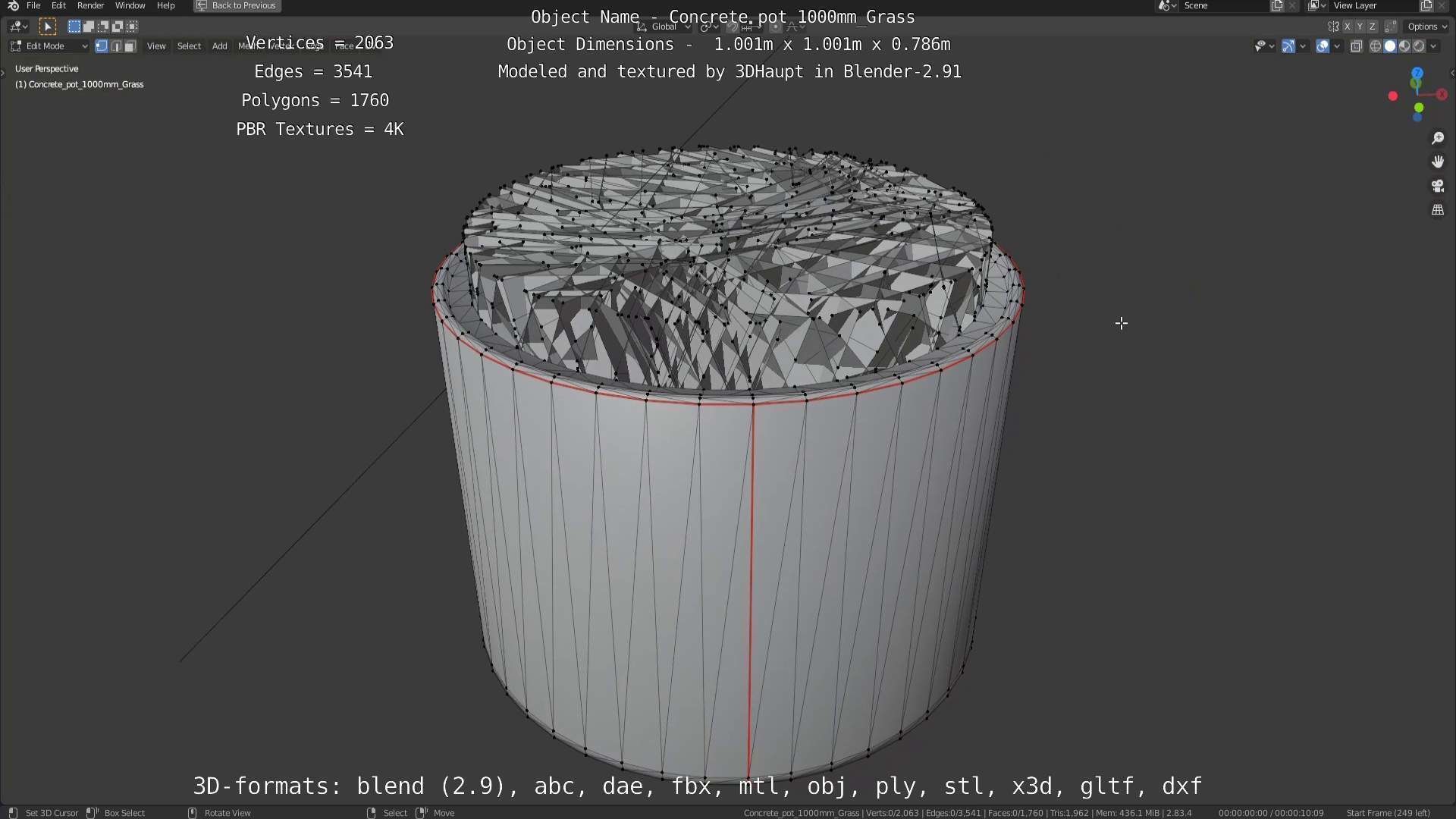Screen dimensions: 1456x819
Task: Click add view layer icon
Action: click(1426, 5)
